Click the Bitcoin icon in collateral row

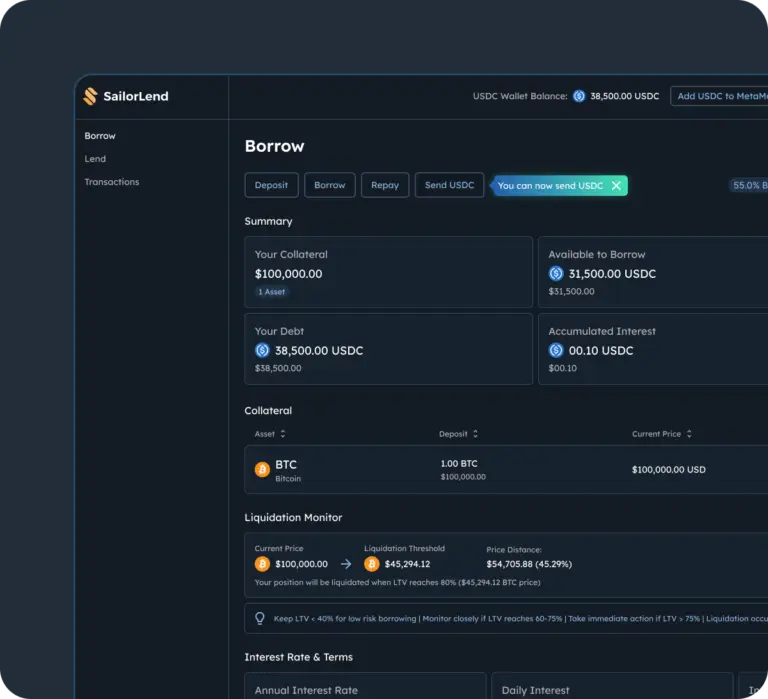(262, 470)
